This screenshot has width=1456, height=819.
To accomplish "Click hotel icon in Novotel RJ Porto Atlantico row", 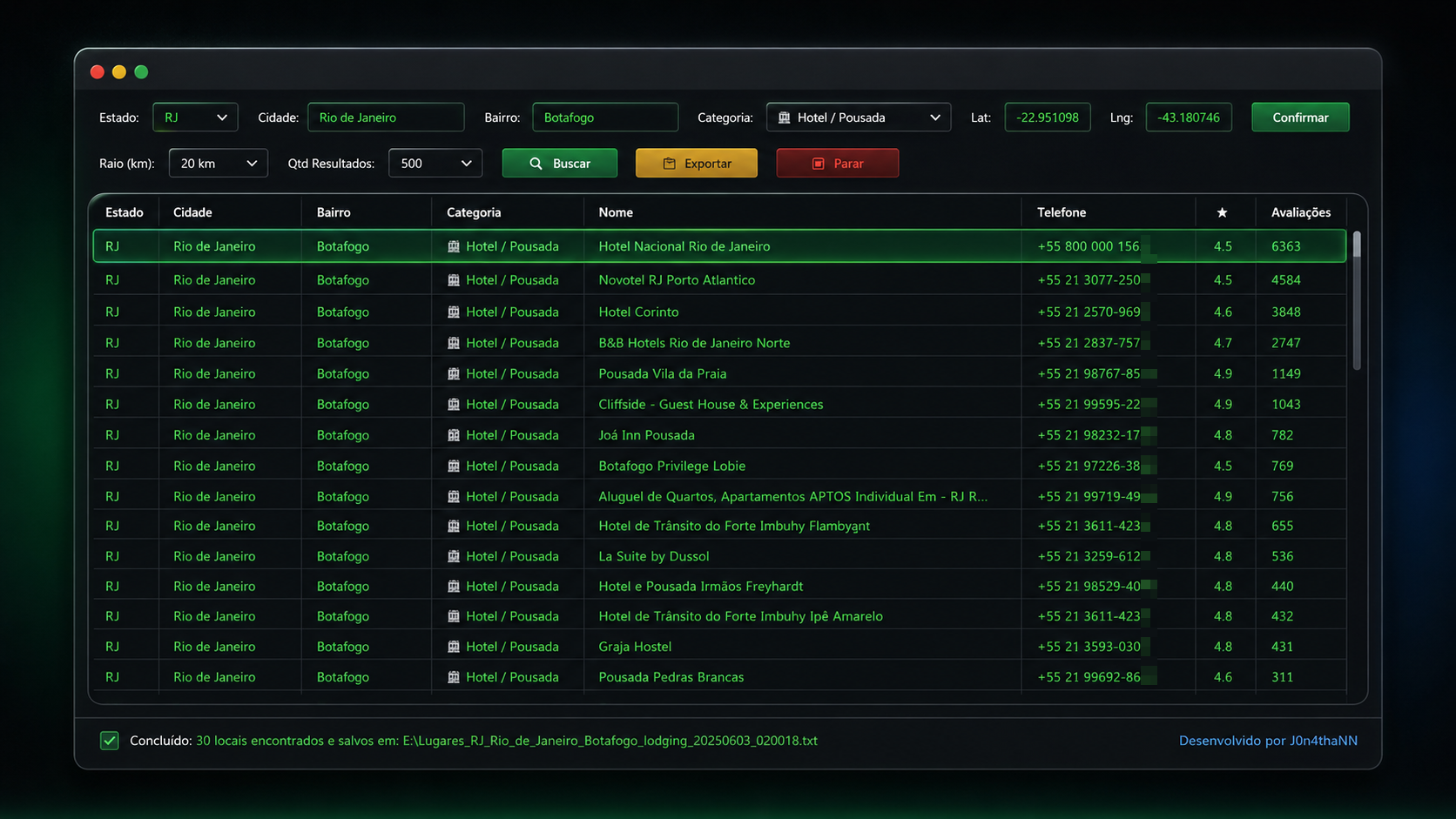I will 454,280.
